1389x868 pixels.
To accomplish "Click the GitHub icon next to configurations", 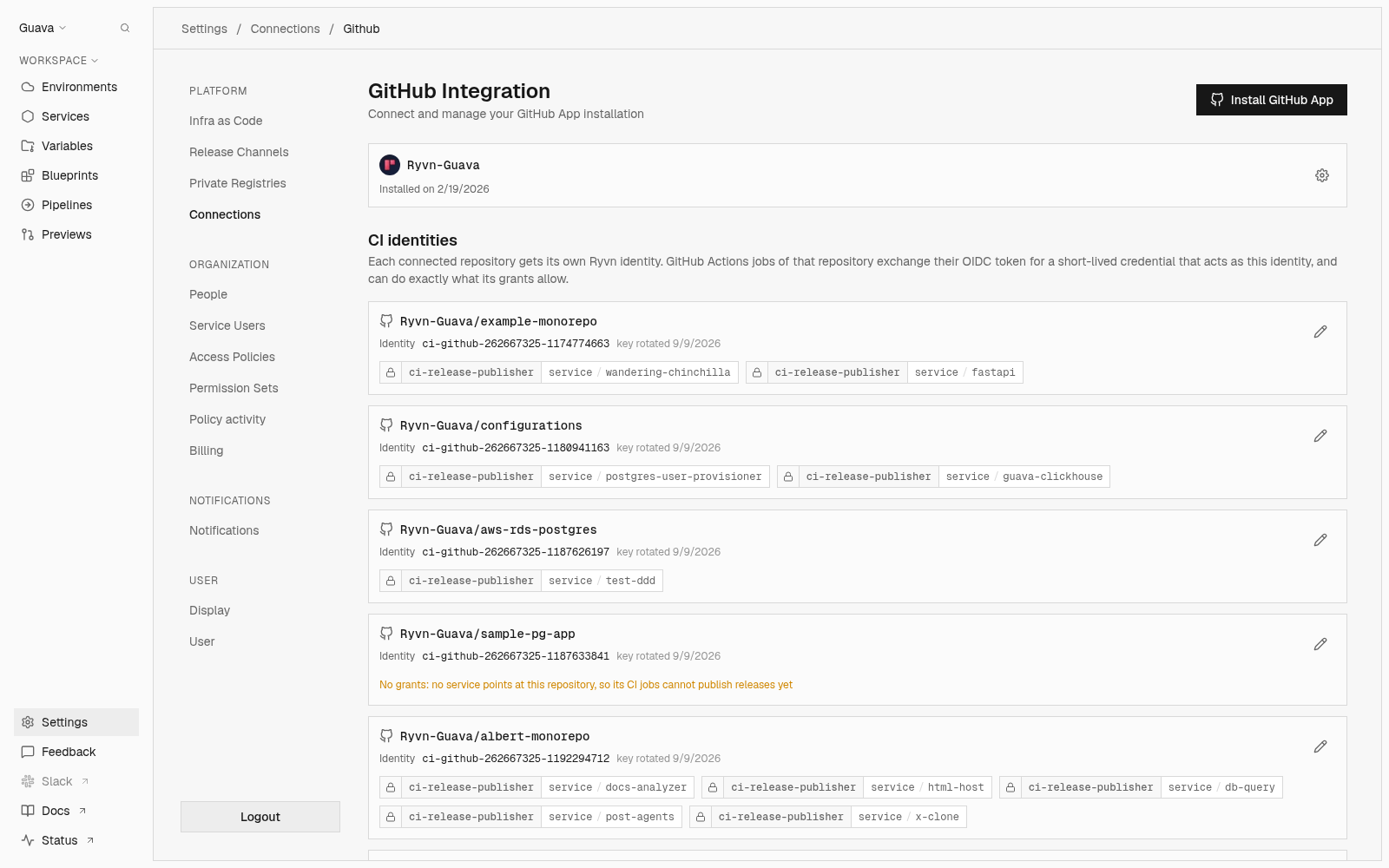I will [x=386, y=425].
